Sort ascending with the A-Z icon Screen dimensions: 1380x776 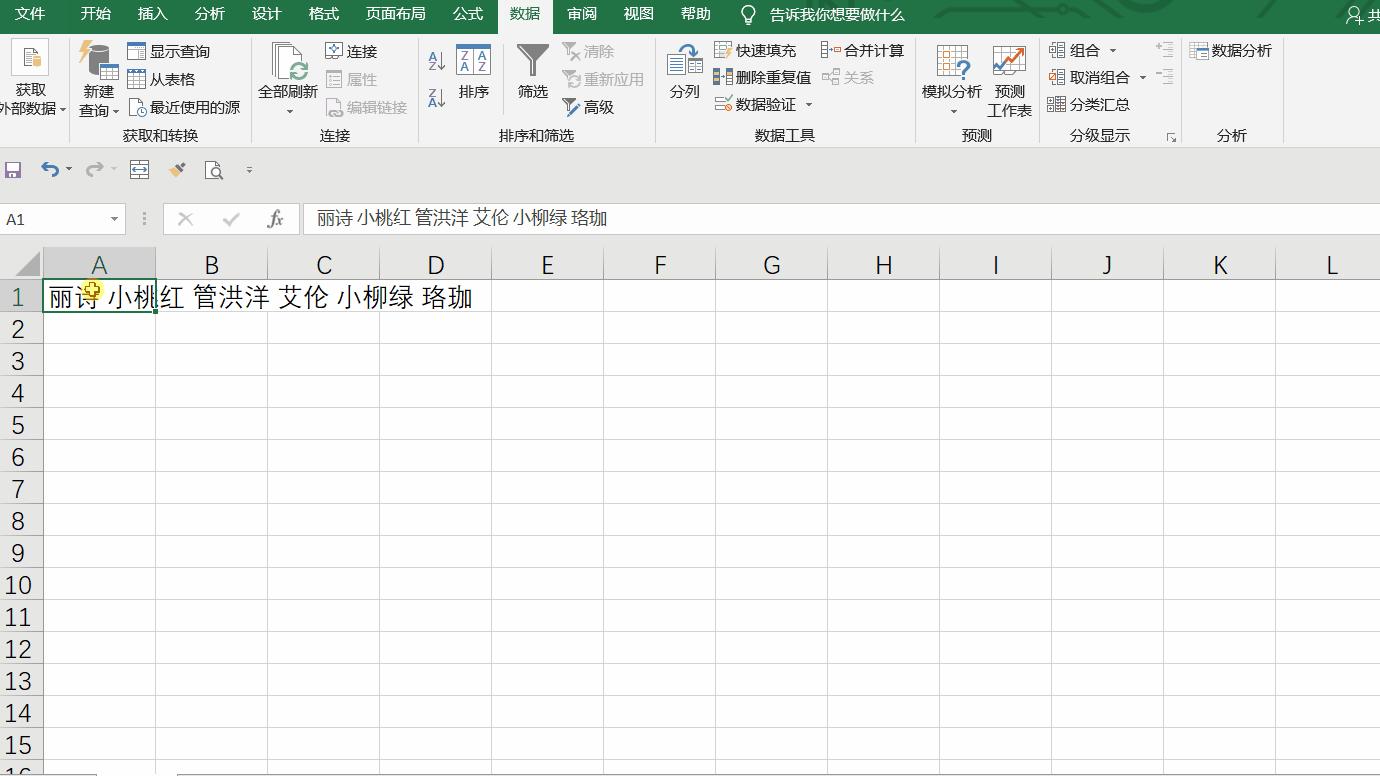pyautogui.click(x=436, y=61)
